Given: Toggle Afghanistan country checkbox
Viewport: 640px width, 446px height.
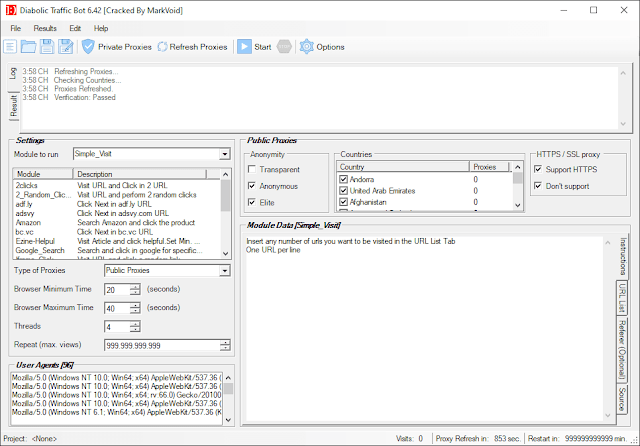Looking at the screenshot, I should click(343, 202).
